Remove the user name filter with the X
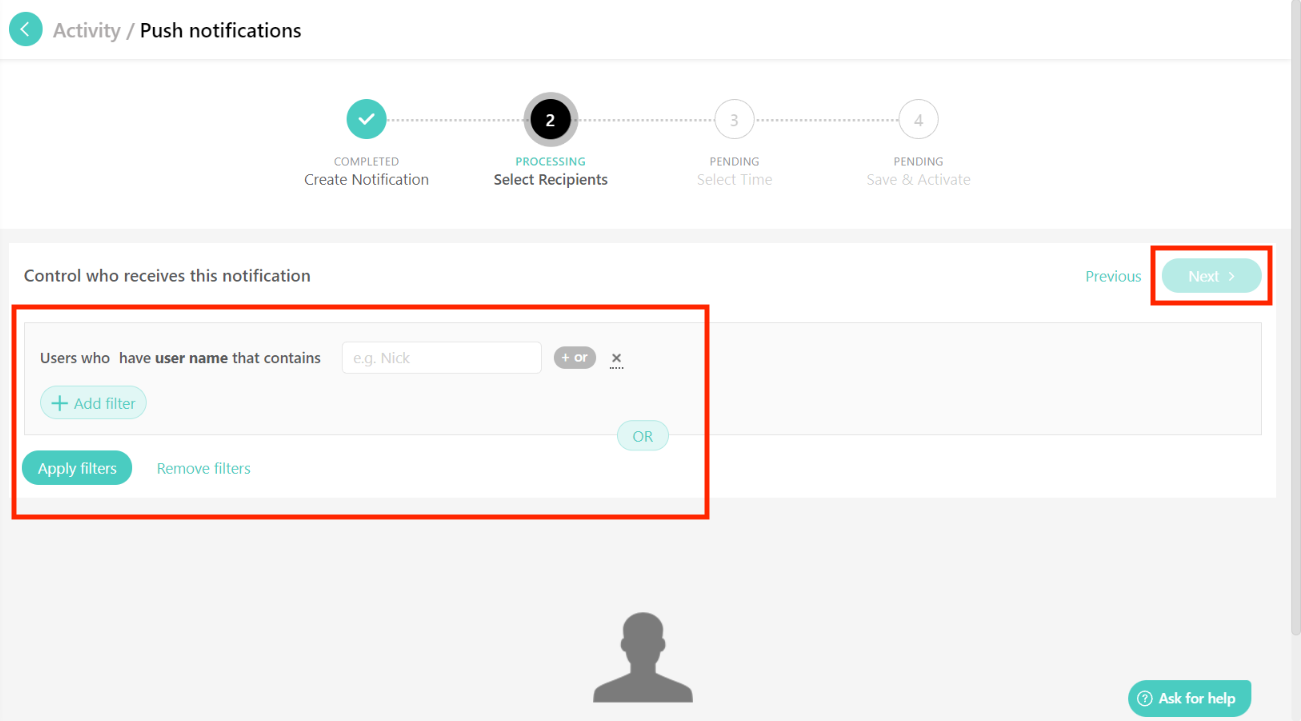This screenshot has width=1301, height=721. coord(616,357)
